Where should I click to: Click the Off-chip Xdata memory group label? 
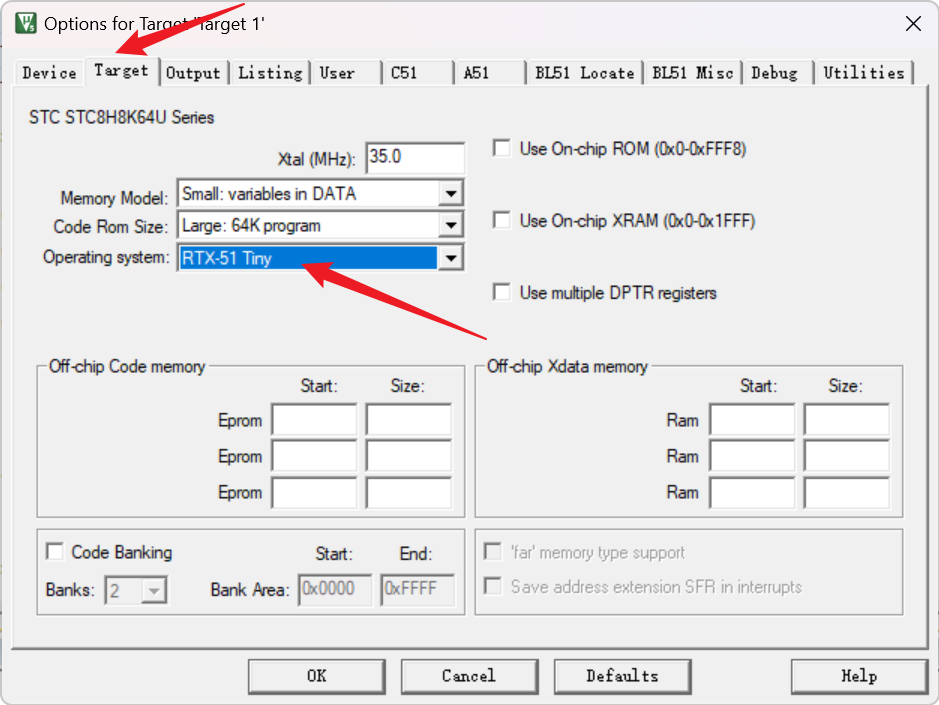(567, 366)
